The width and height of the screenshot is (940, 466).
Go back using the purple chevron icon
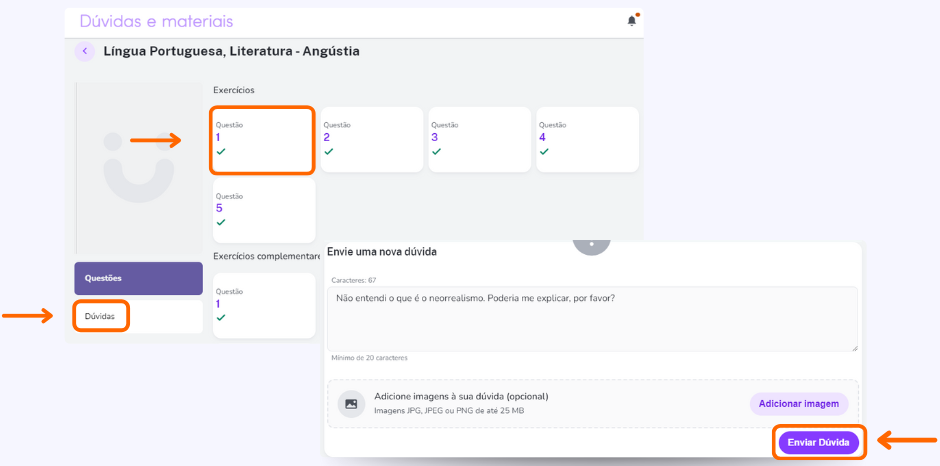85,52
